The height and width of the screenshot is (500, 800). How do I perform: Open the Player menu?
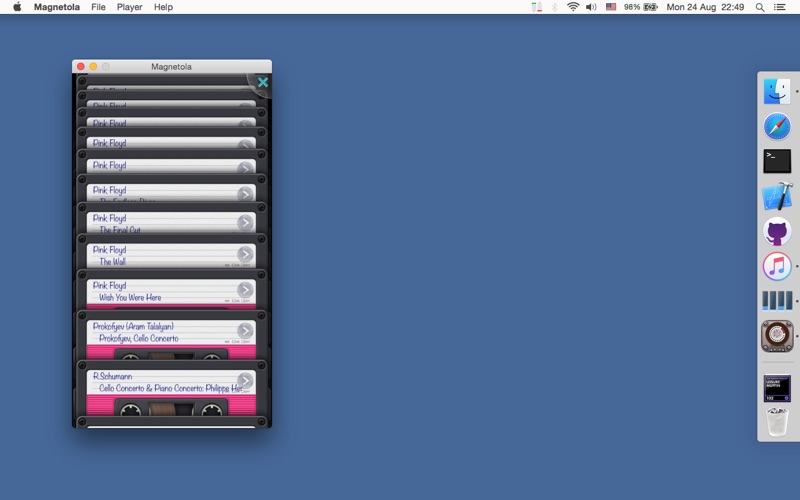(x=130, y=7)
